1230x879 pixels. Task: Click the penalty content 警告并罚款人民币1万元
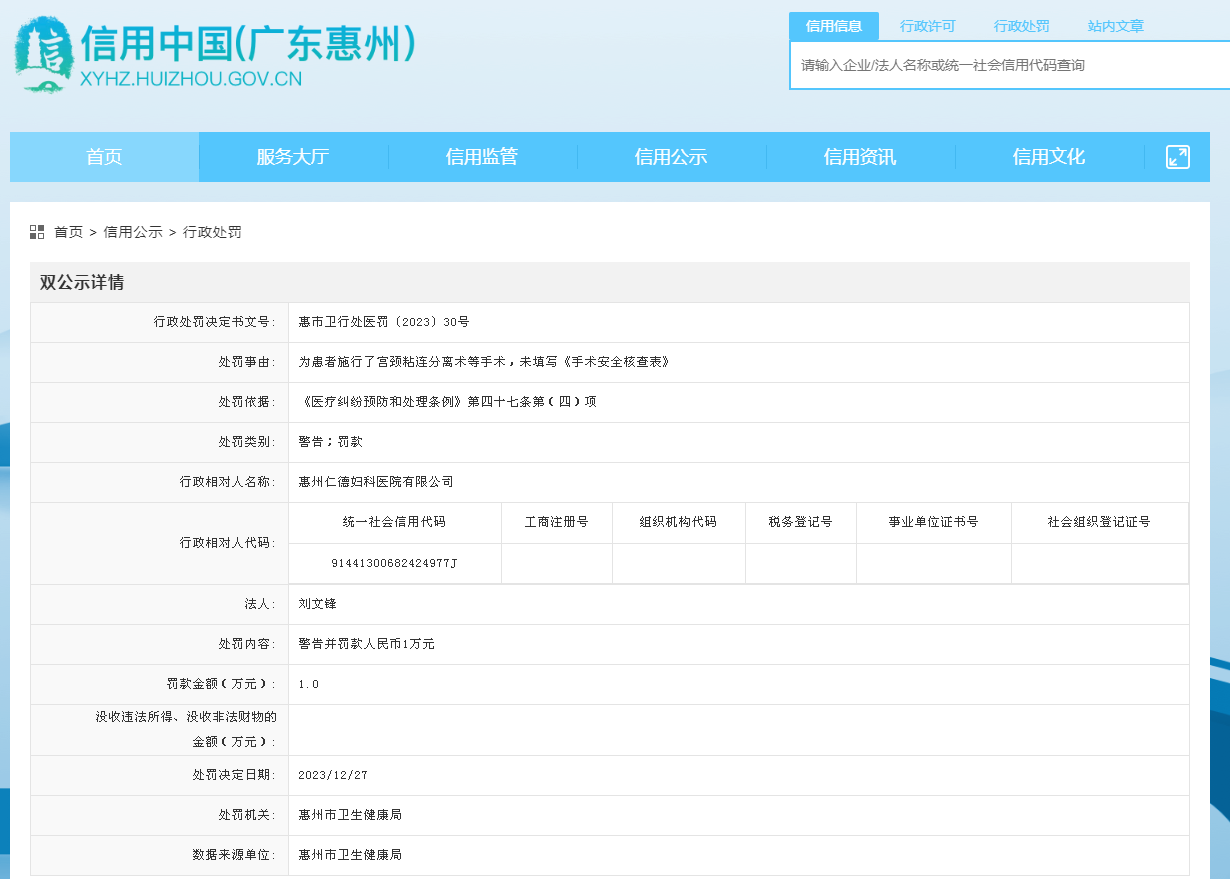point(367,644)
